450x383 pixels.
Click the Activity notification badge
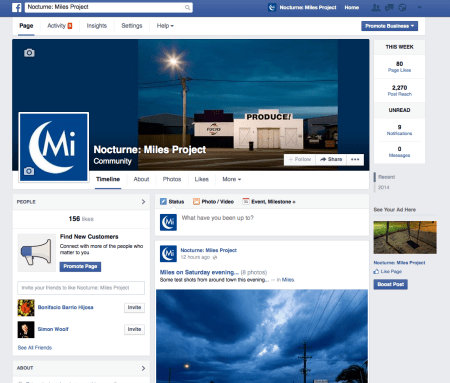pyautogui.click(x=70, y=26)
